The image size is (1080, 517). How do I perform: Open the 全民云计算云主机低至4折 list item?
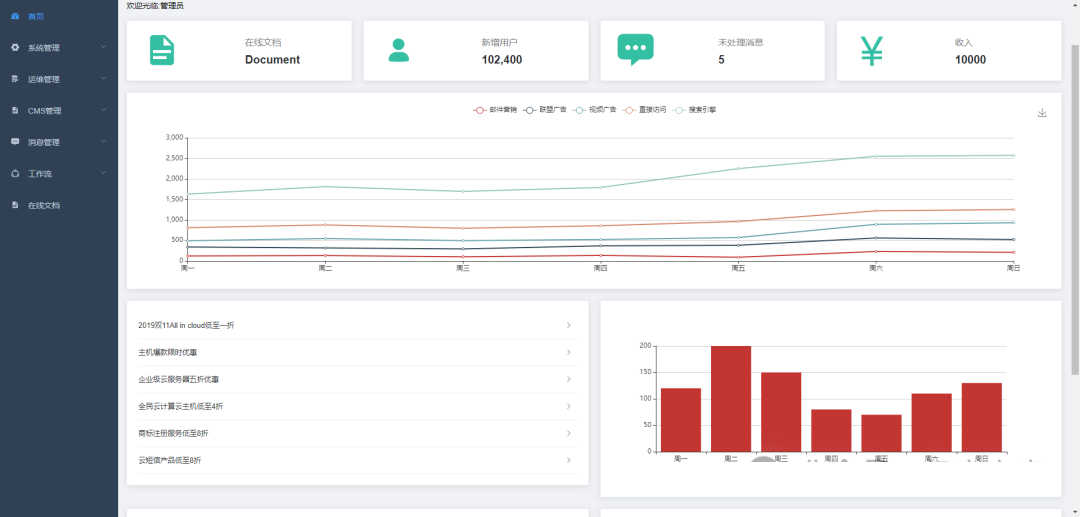[181, 406]
